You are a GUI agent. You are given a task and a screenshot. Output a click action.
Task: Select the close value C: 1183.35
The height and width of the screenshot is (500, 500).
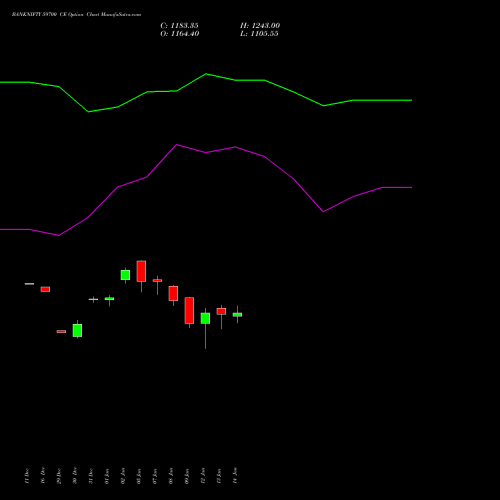[179, 26]
